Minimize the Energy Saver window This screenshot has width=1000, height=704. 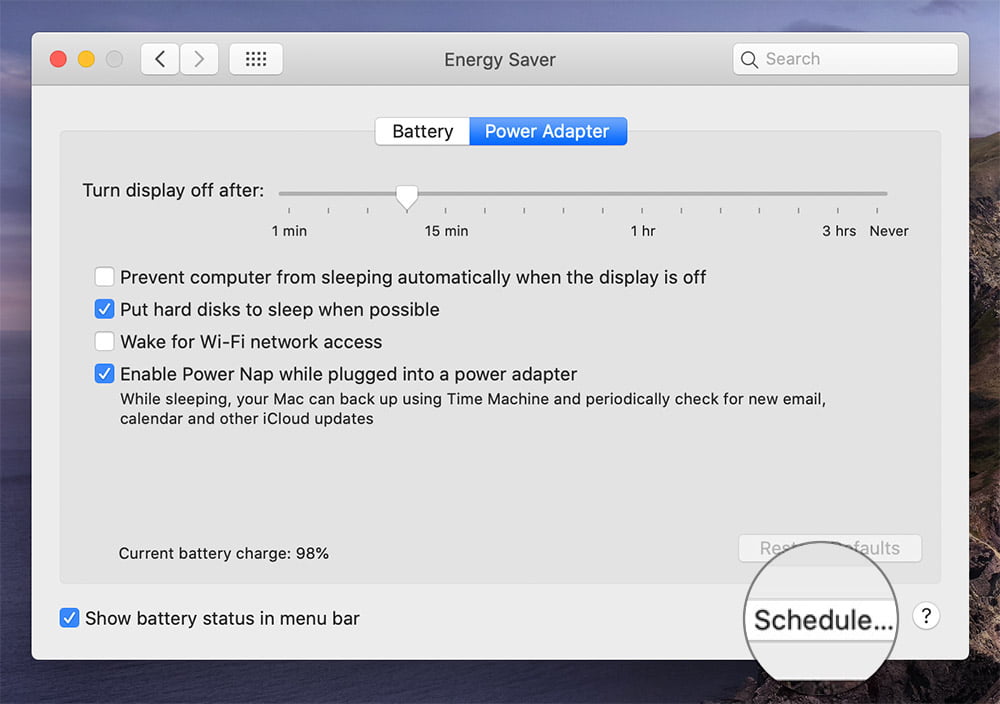click(86, 59)
